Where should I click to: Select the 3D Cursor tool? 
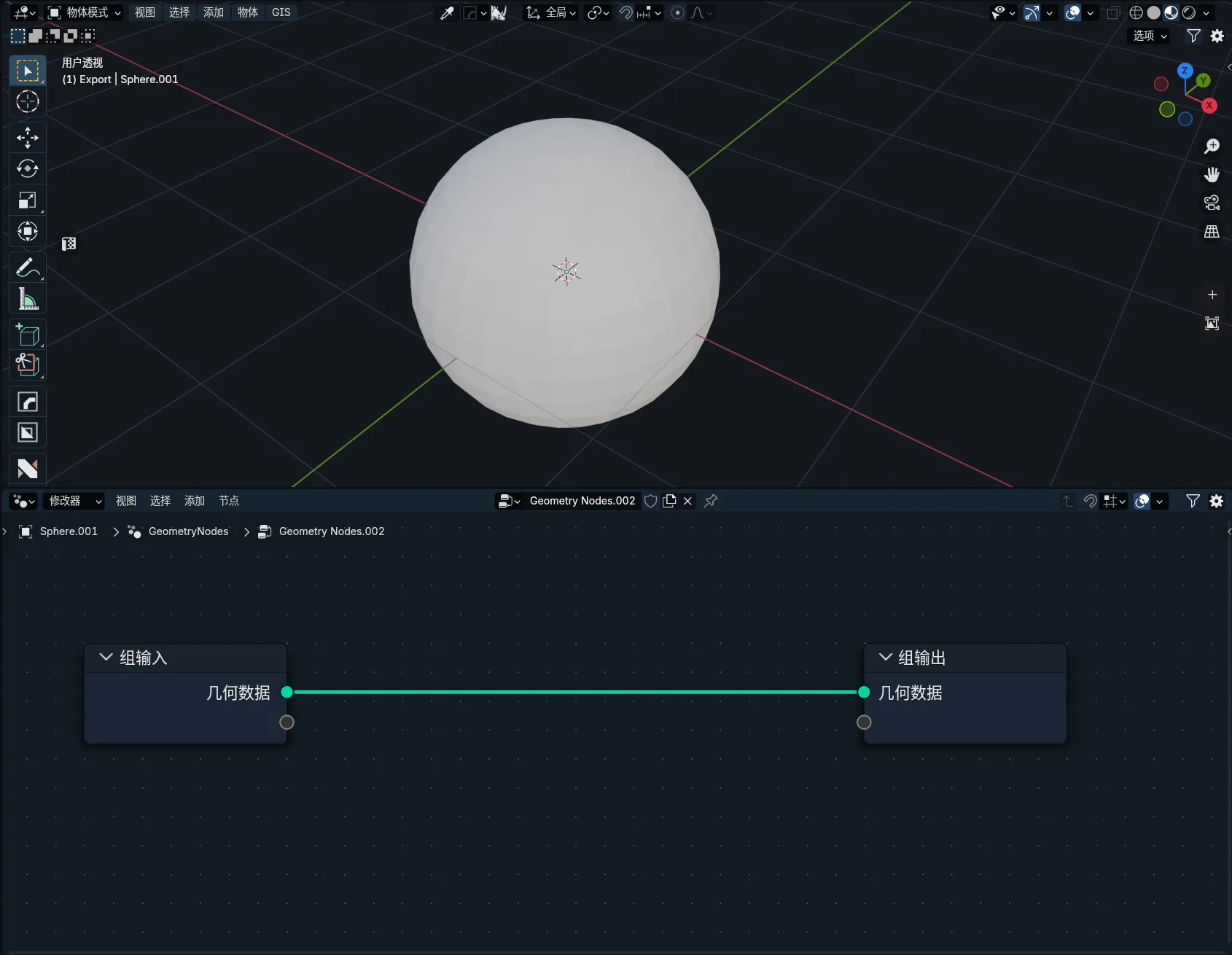pyautogui.click(x=28, y=102)
